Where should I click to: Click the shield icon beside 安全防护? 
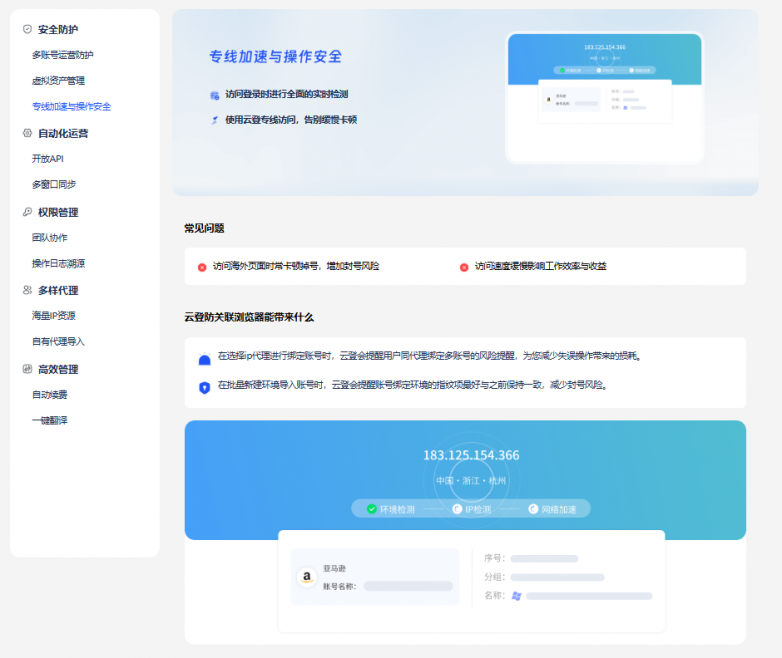[27, 29]
